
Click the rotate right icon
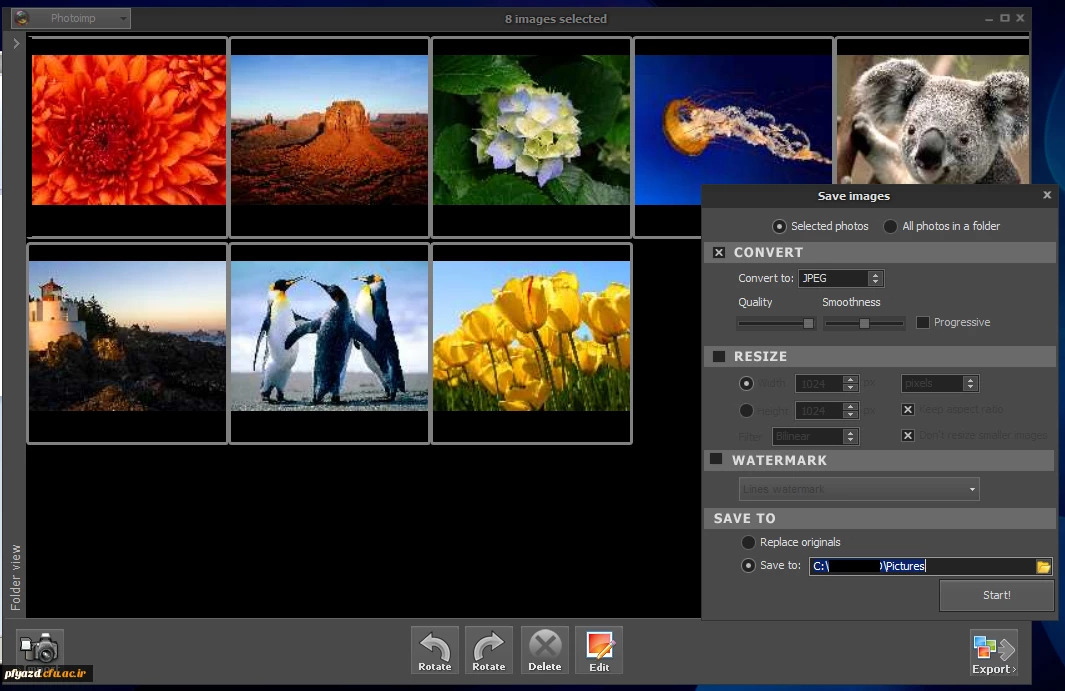[x=488, y=650]
